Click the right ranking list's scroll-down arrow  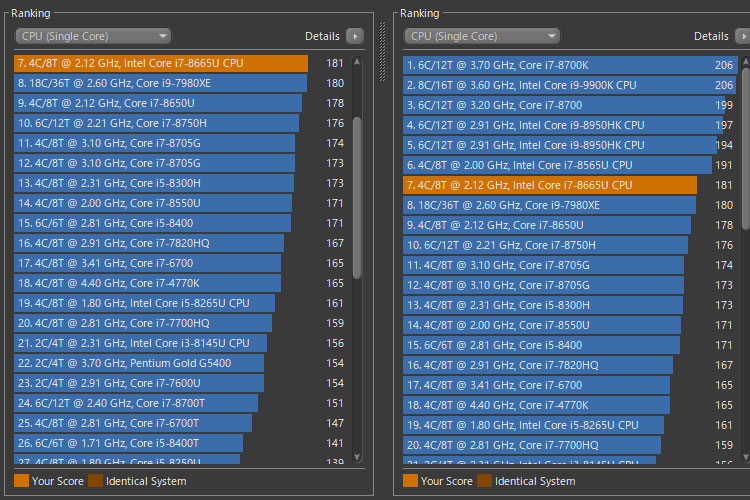746,459
